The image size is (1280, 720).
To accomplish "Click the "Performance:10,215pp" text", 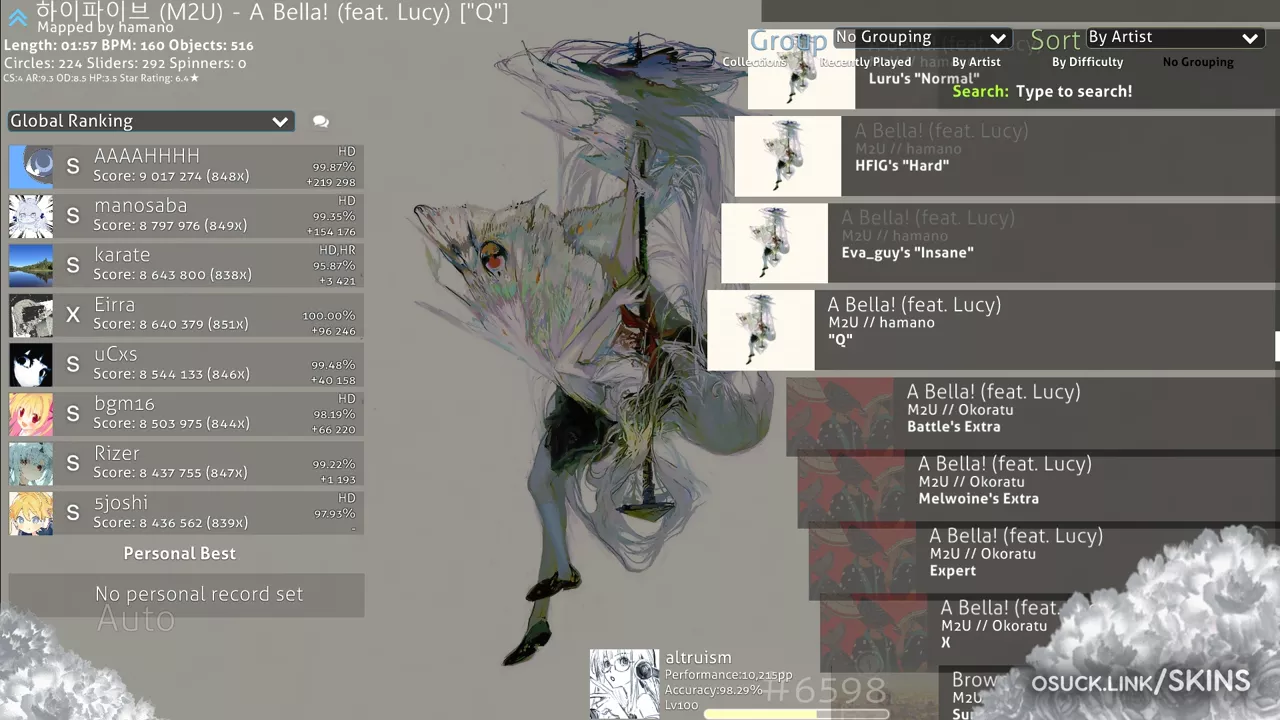I will pyautogui.click(x=729, y=675).
